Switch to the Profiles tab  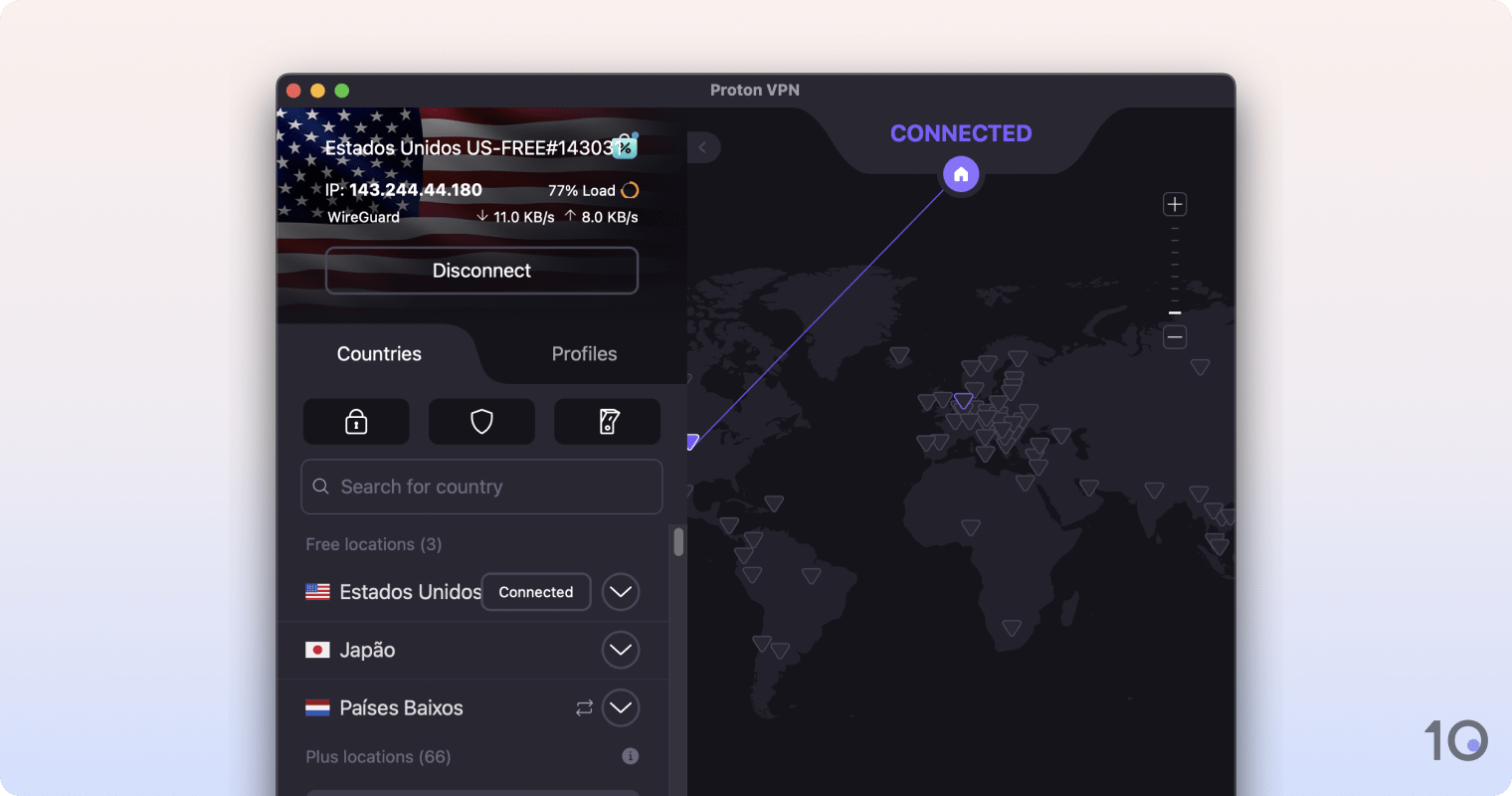tap(584, 353)
